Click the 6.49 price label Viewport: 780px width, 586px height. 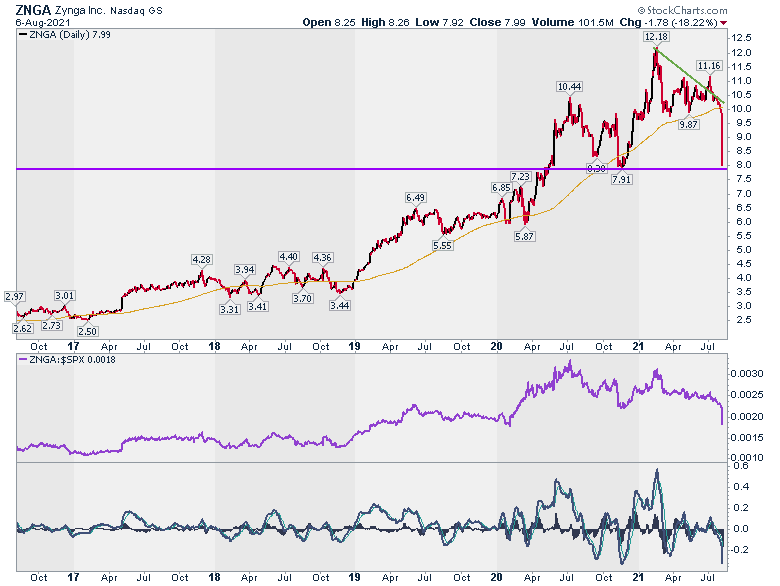[415, 197]
